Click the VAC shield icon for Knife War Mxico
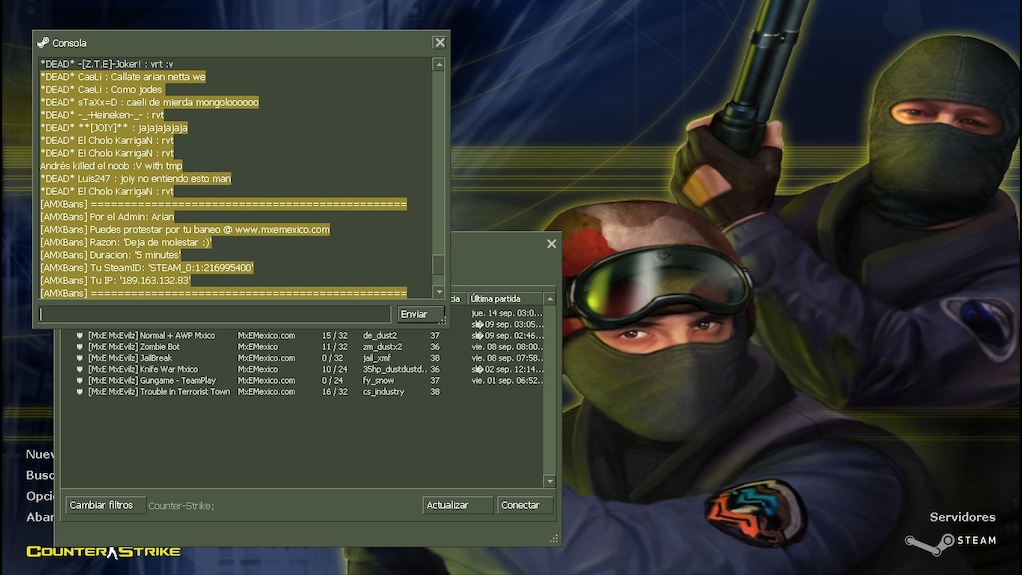Viewport: 1022px width, 575px height. tap(80, 369)
